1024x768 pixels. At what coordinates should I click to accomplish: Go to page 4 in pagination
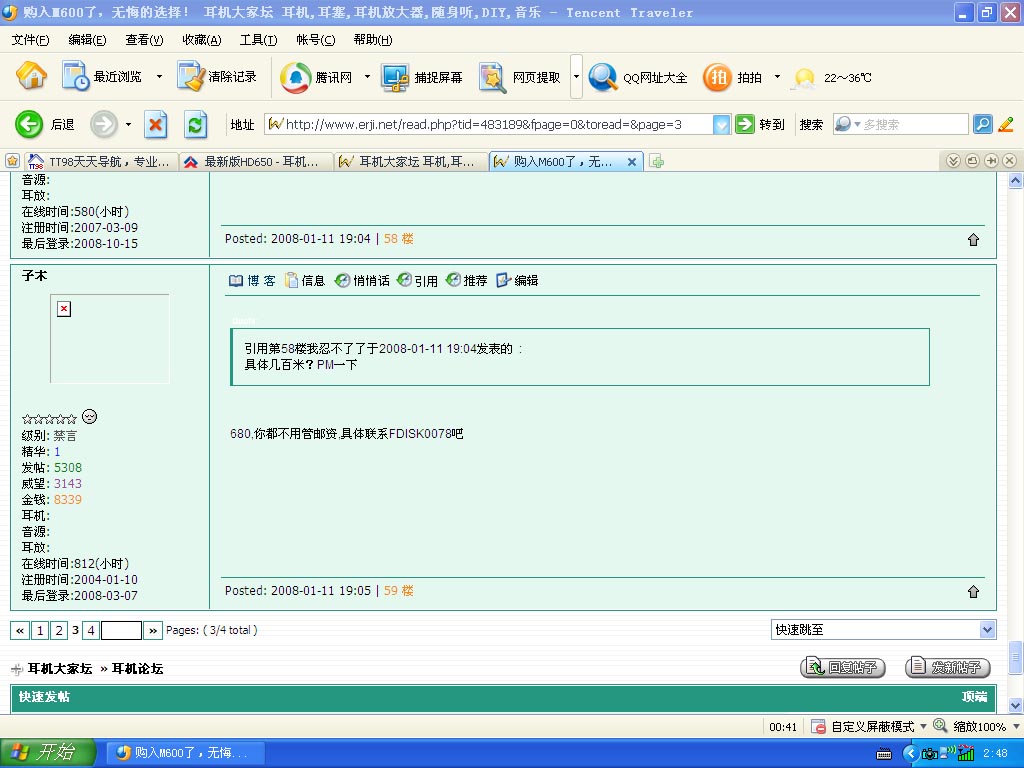coord(91,630)
